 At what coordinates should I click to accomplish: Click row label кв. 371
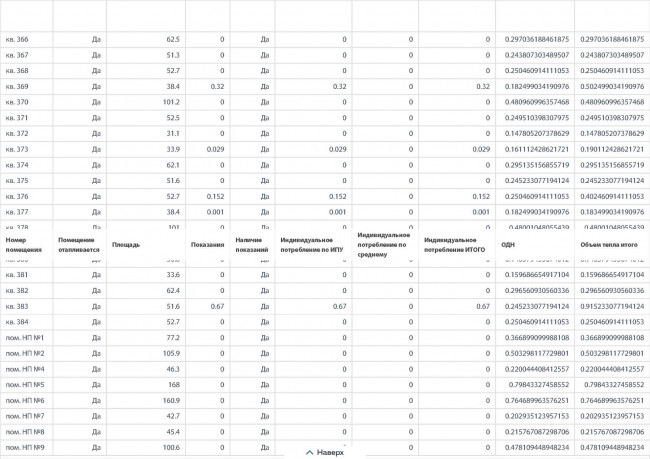coord(17,118)
